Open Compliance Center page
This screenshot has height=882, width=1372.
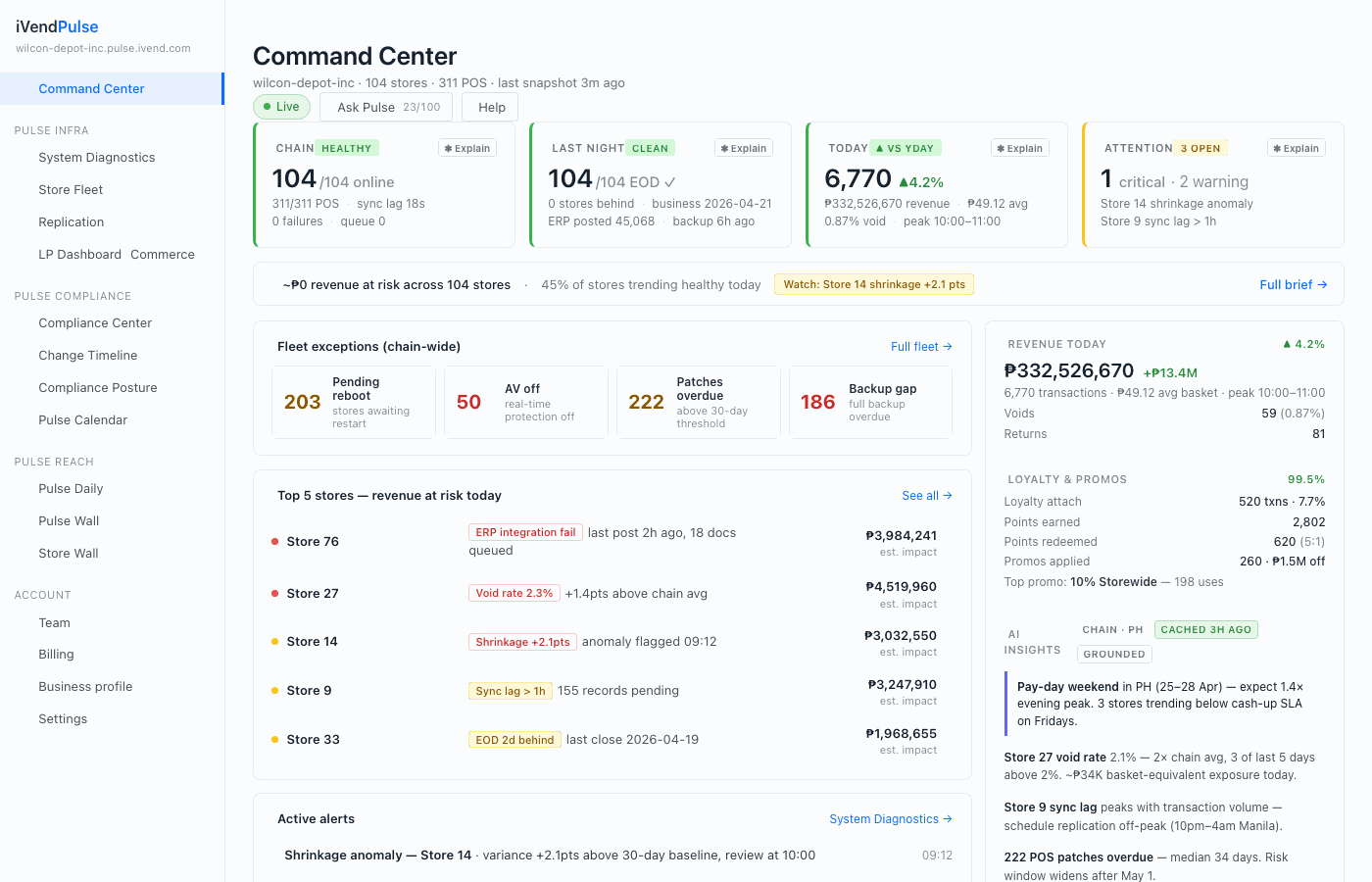(x=95, y=322)
